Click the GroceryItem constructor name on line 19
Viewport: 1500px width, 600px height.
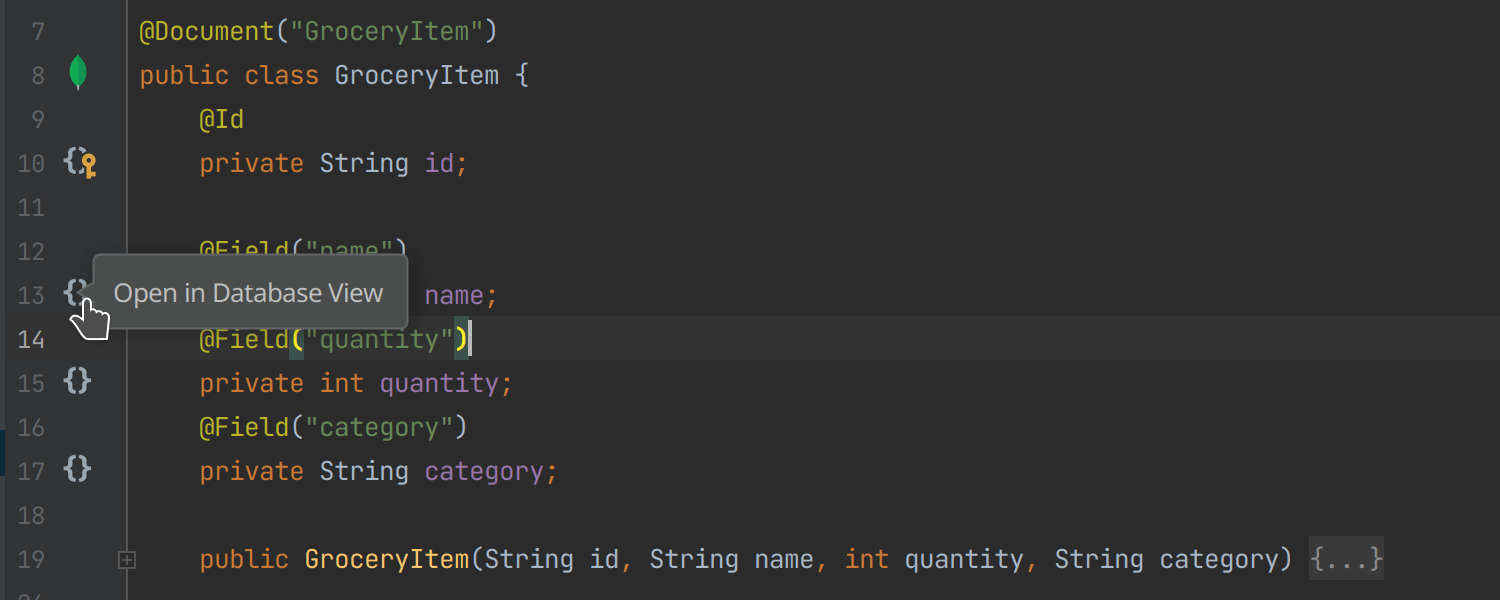click(x=386, y=559)
